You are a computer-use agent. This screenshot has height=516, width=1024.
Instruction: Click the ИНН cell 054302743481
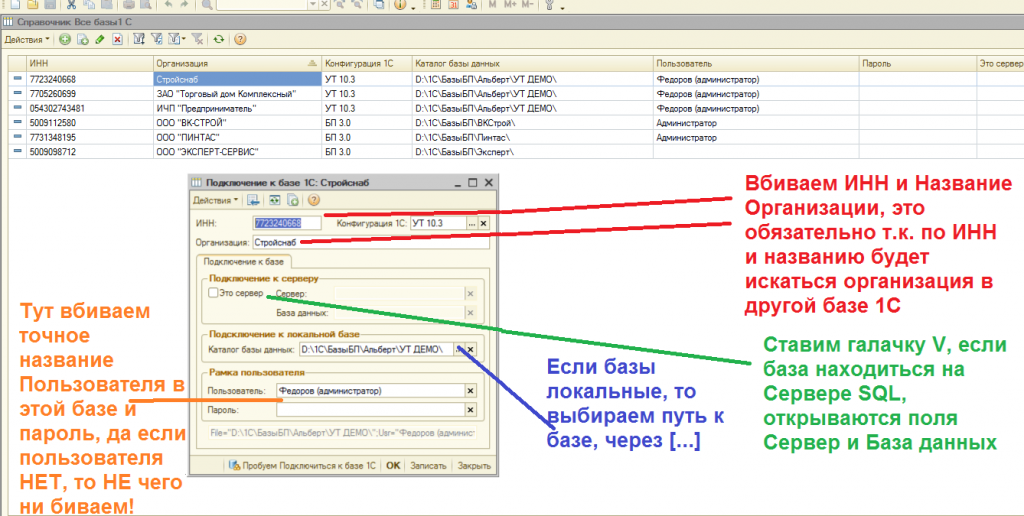click(90, 108)
